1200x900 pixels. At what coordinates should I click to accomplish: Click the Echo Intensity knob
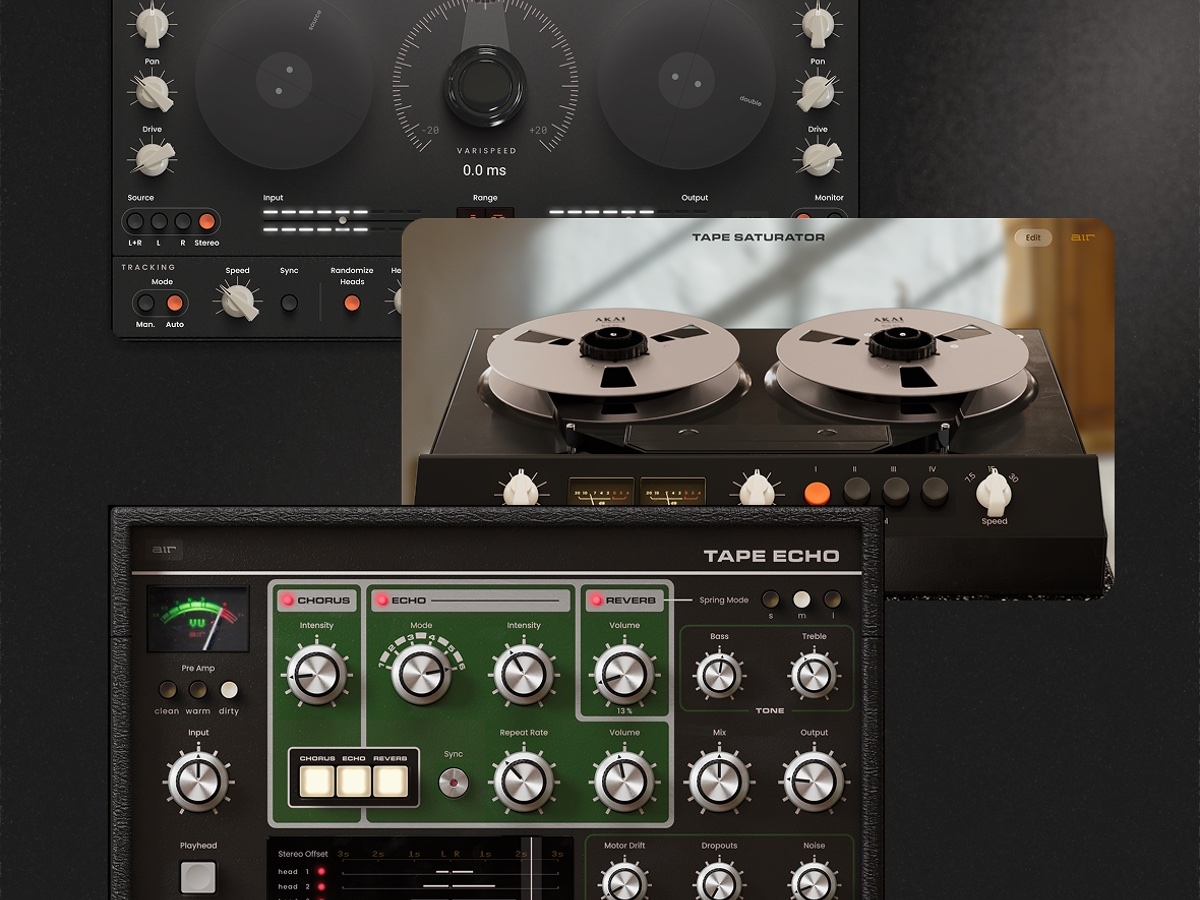[x=524, y=674]
